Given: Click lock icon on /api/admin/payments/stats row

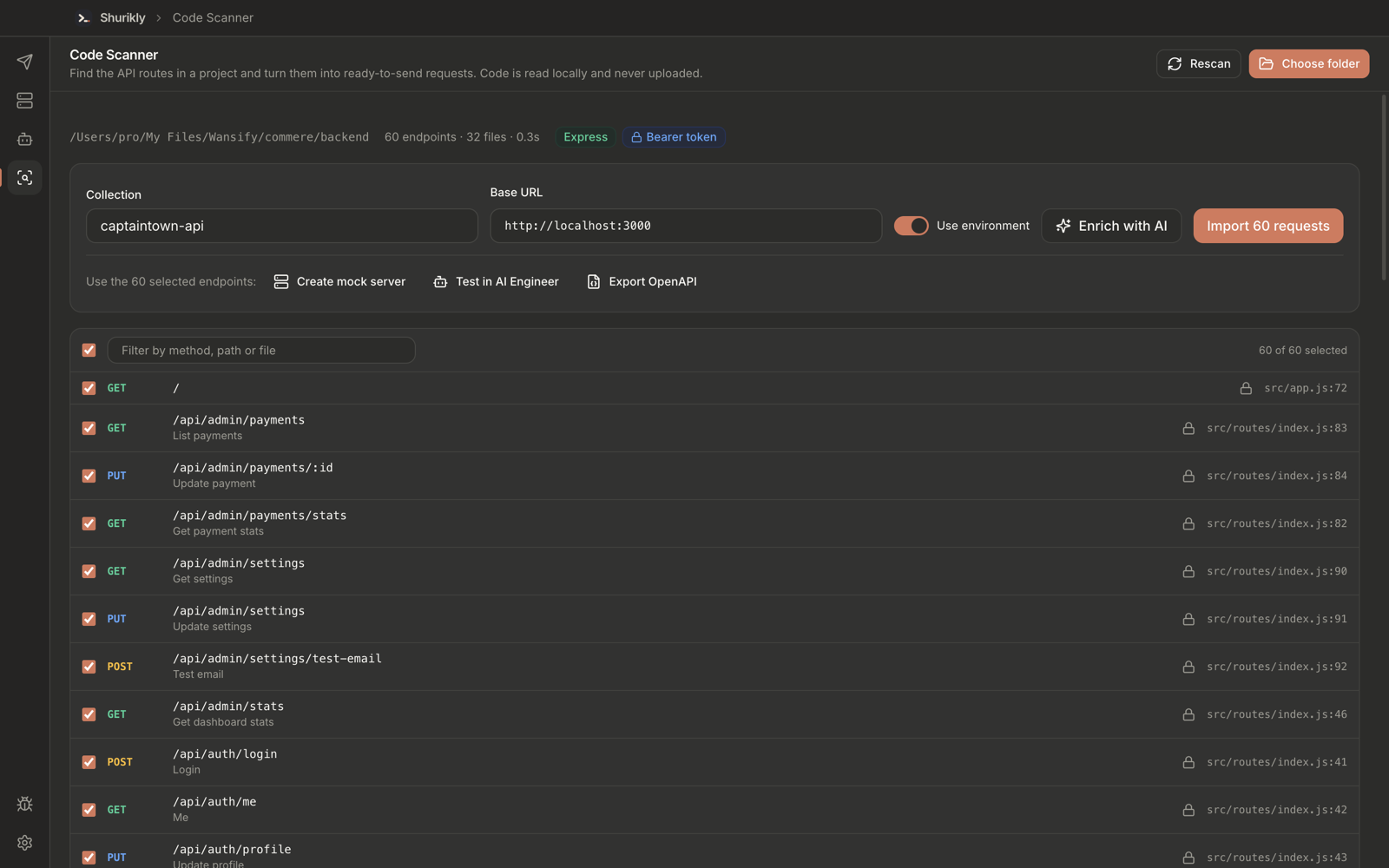Looking at the screenshot, I should (x=1188, y=523).
